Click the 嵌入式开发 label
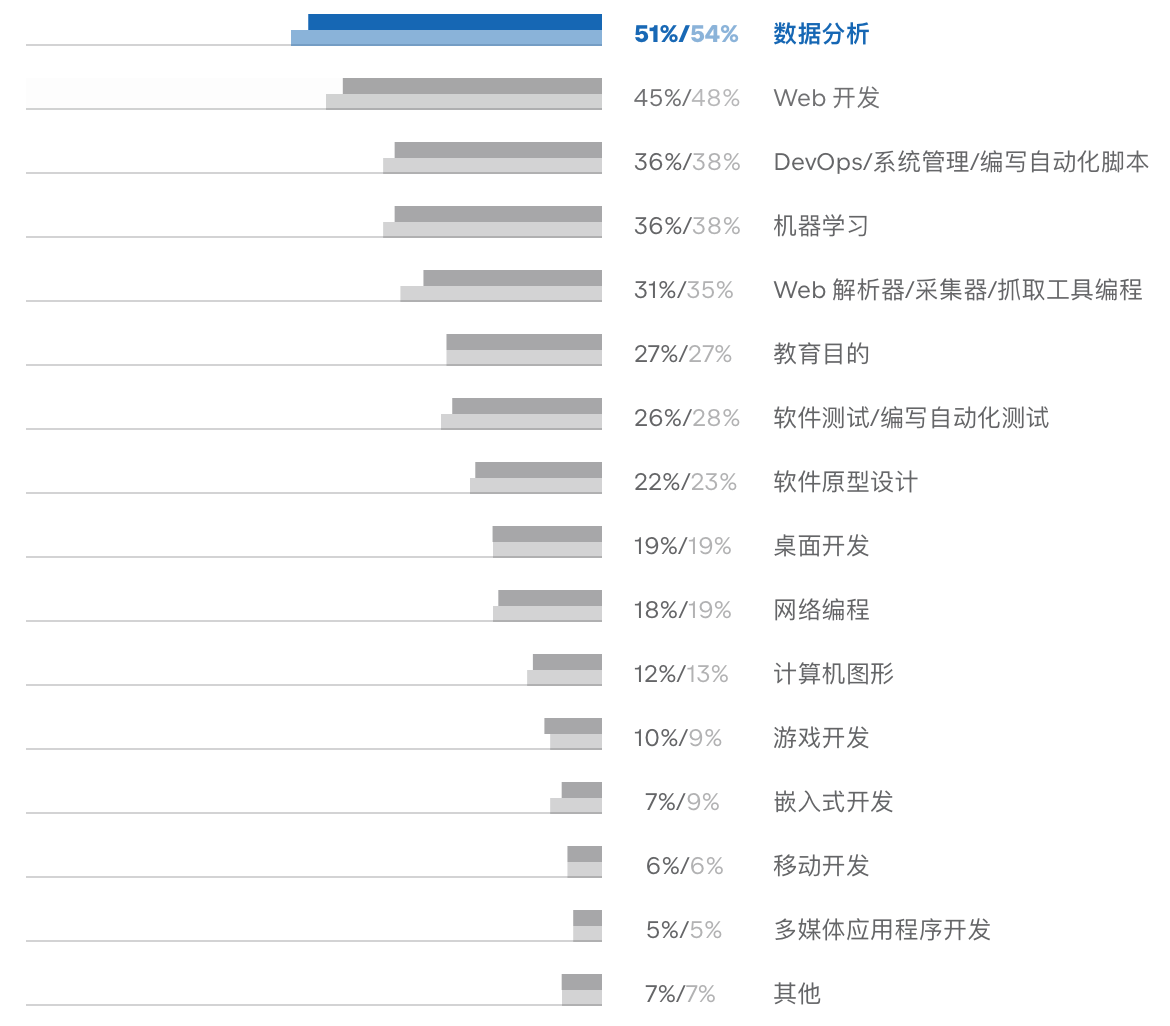 pyautogui.click(x=833, y=802)
